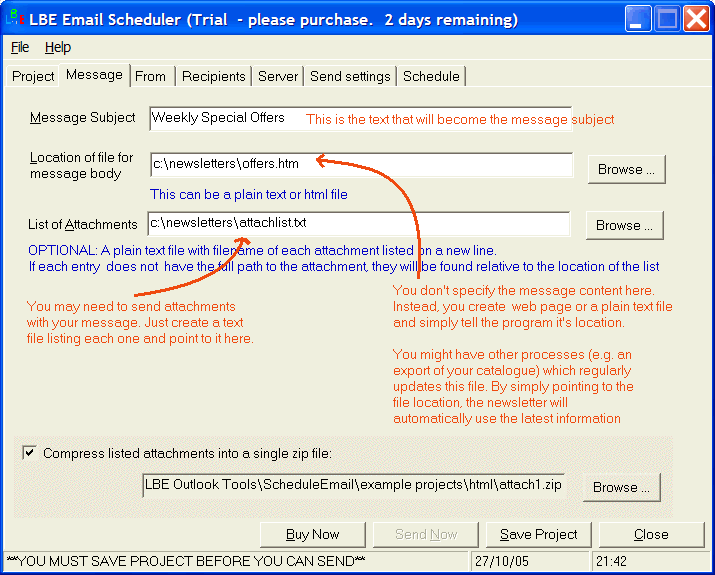Browse for the message body file
The image size is (715, 575).
[x=627, y=169]
